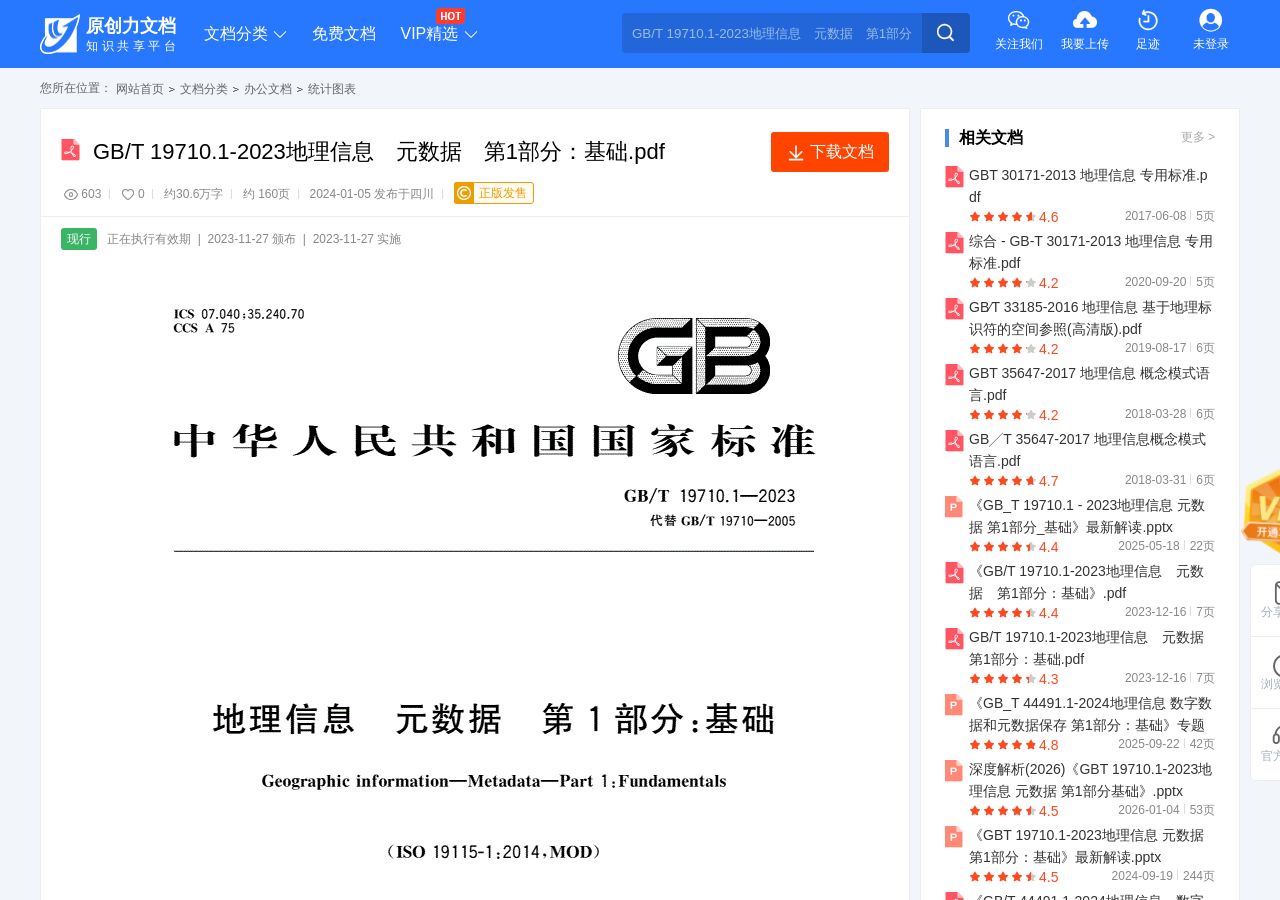Screen dimensions: 1280x900
Task: Open 《GB_T 19710.1 - 2023》最新解读.pptx 22页
Action: click(1087, 516)
